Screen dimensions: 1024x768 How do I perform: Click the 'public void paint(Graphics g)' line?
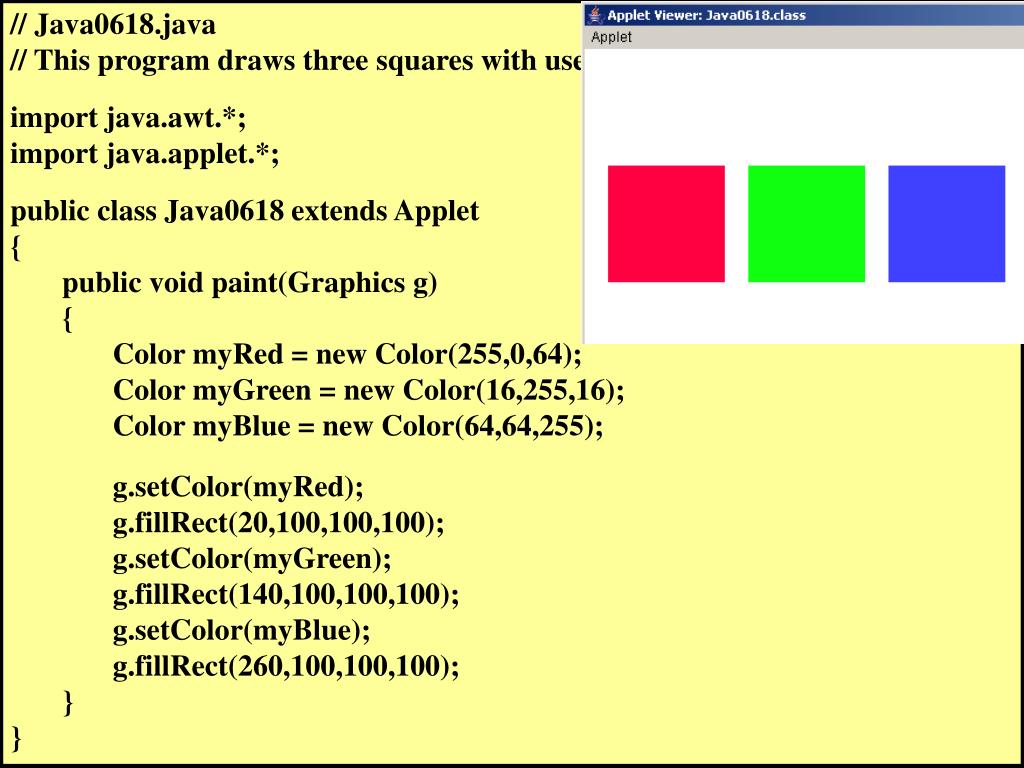[249, 284]
